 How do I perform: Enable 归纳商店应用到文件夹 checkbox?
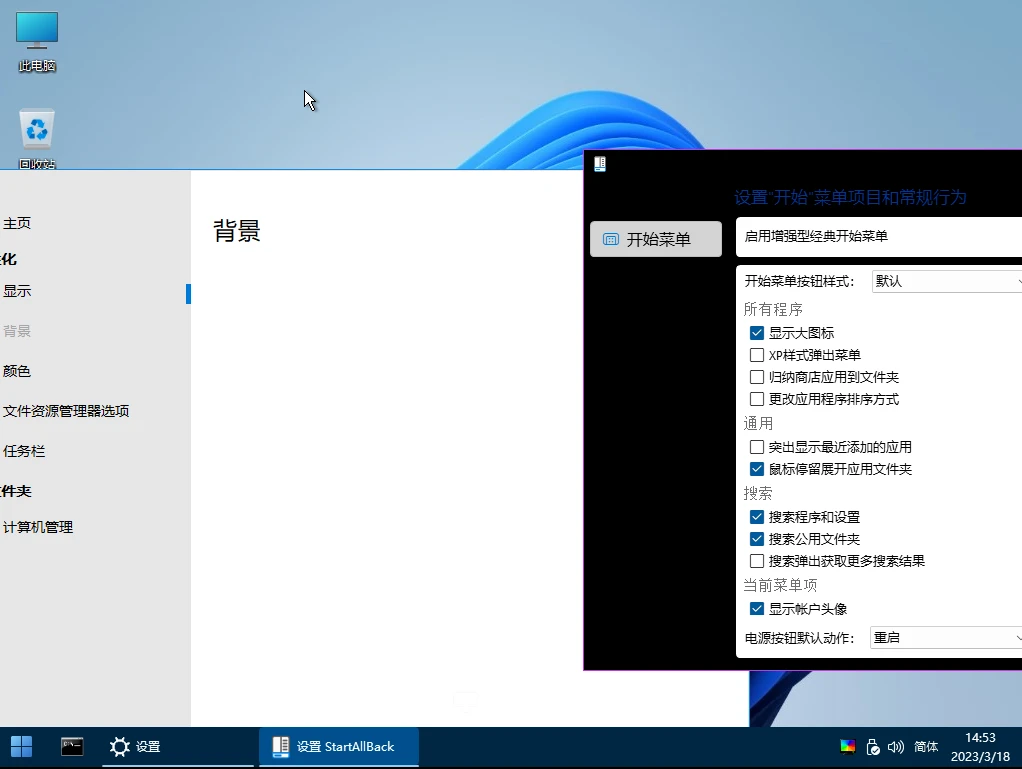pos(757,377)
